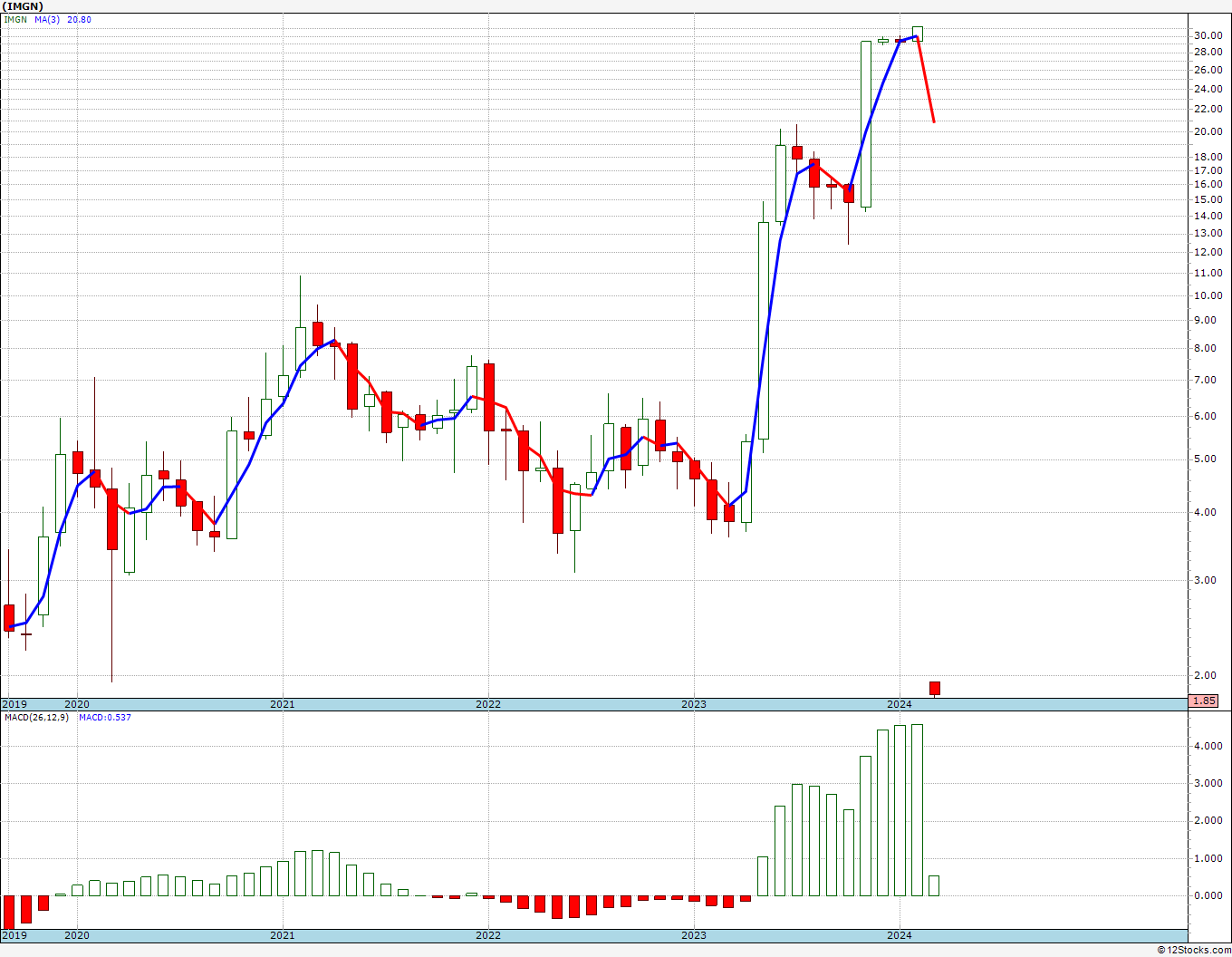Click 2021 on the MACD panel time axis
Screen dimensions: 1232x957
click(x=283, y=935)
